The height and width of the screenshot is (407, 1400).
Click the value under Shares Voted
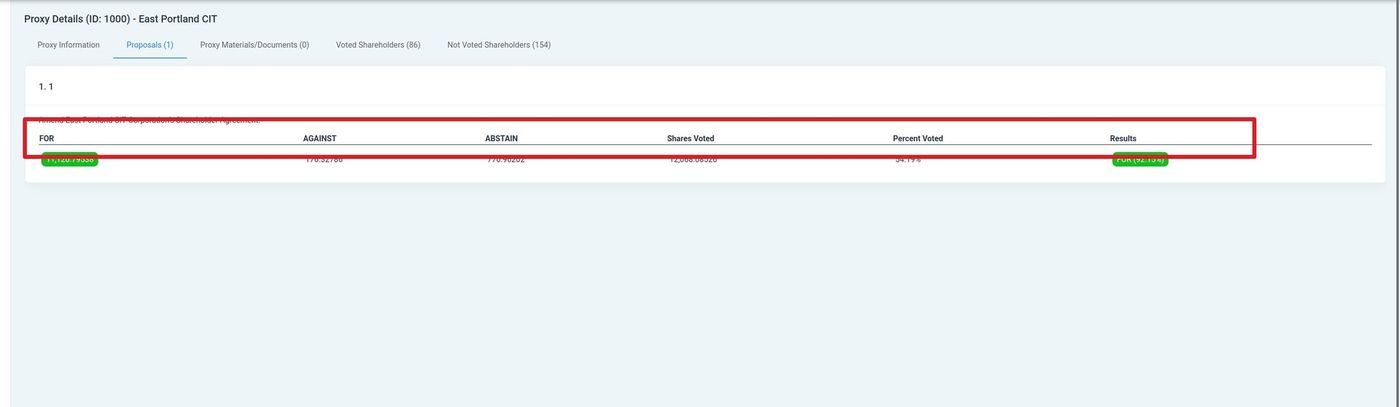(x=692, y=161)
